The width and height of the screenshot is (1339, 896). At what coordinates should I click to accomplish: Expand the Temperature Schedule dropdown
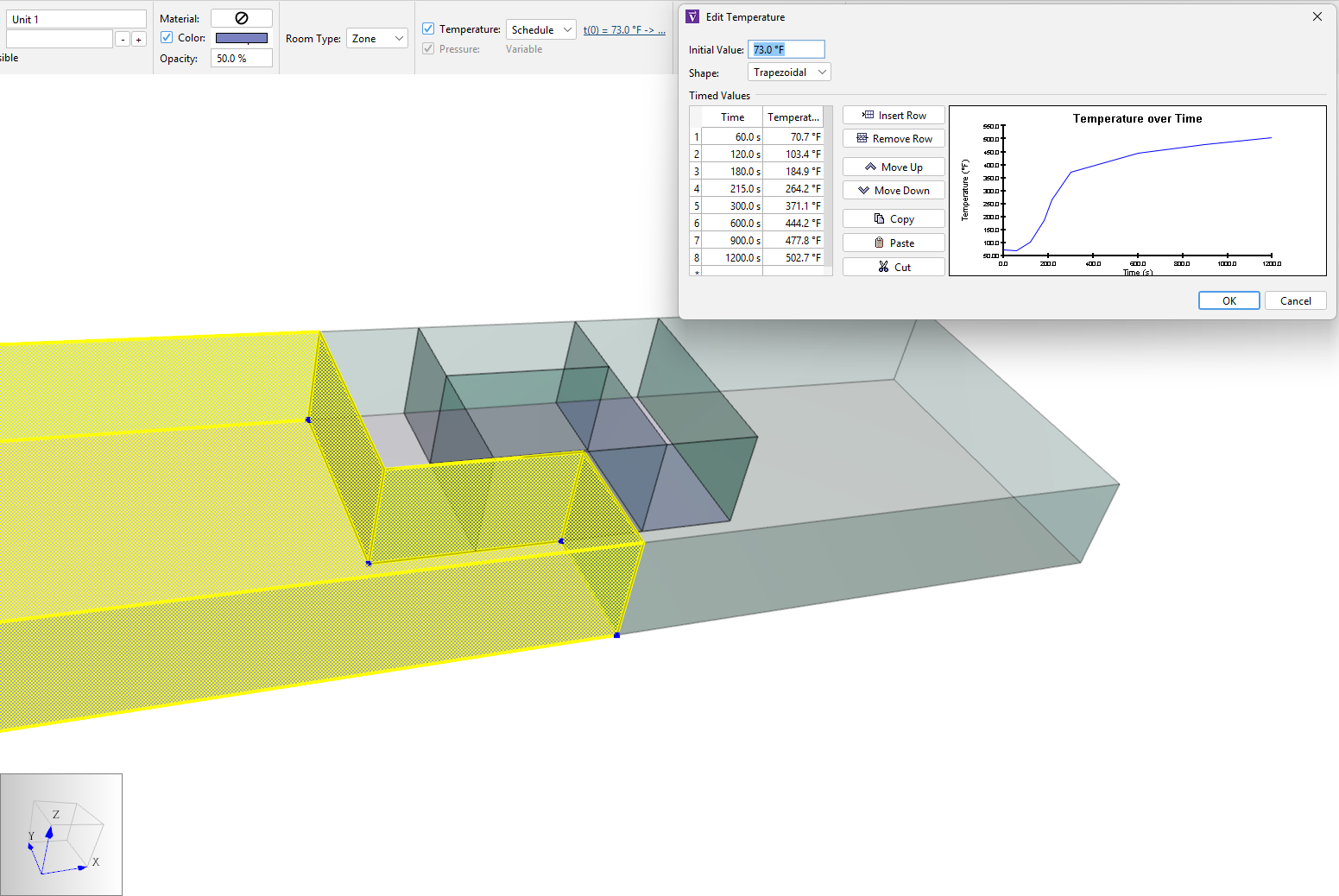click(540, 29)
